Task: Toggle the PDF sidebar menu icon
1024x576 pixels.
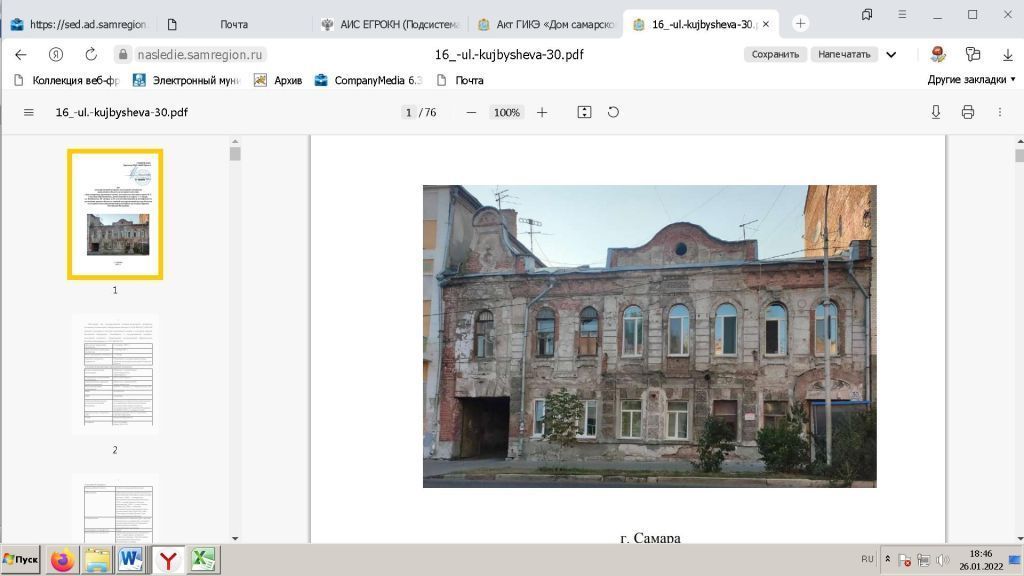Action: coord(29,113)
